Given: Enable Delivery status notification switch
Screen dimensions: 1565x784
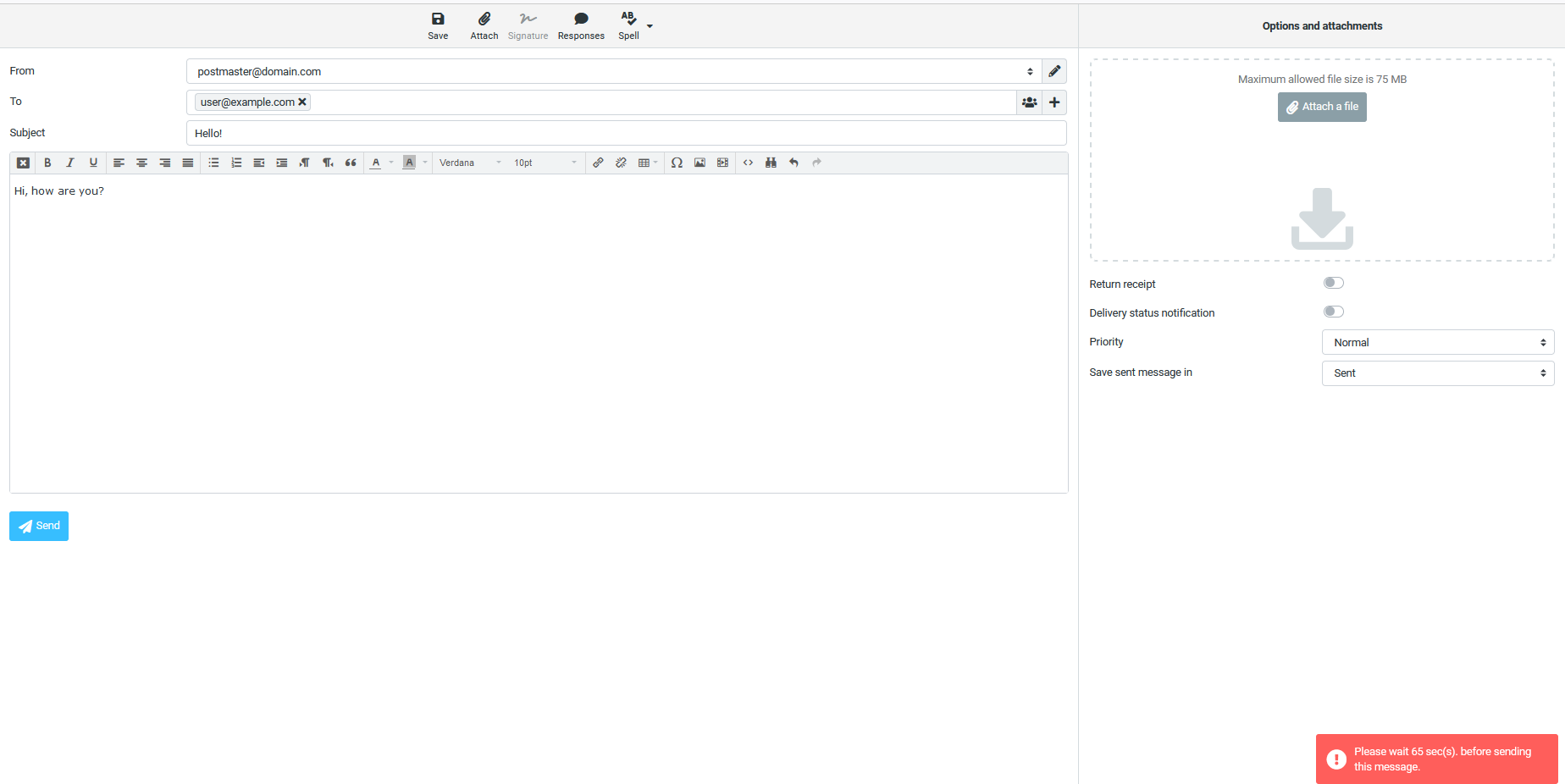Looking at the screenshot, I should [x=1334, y=312].
